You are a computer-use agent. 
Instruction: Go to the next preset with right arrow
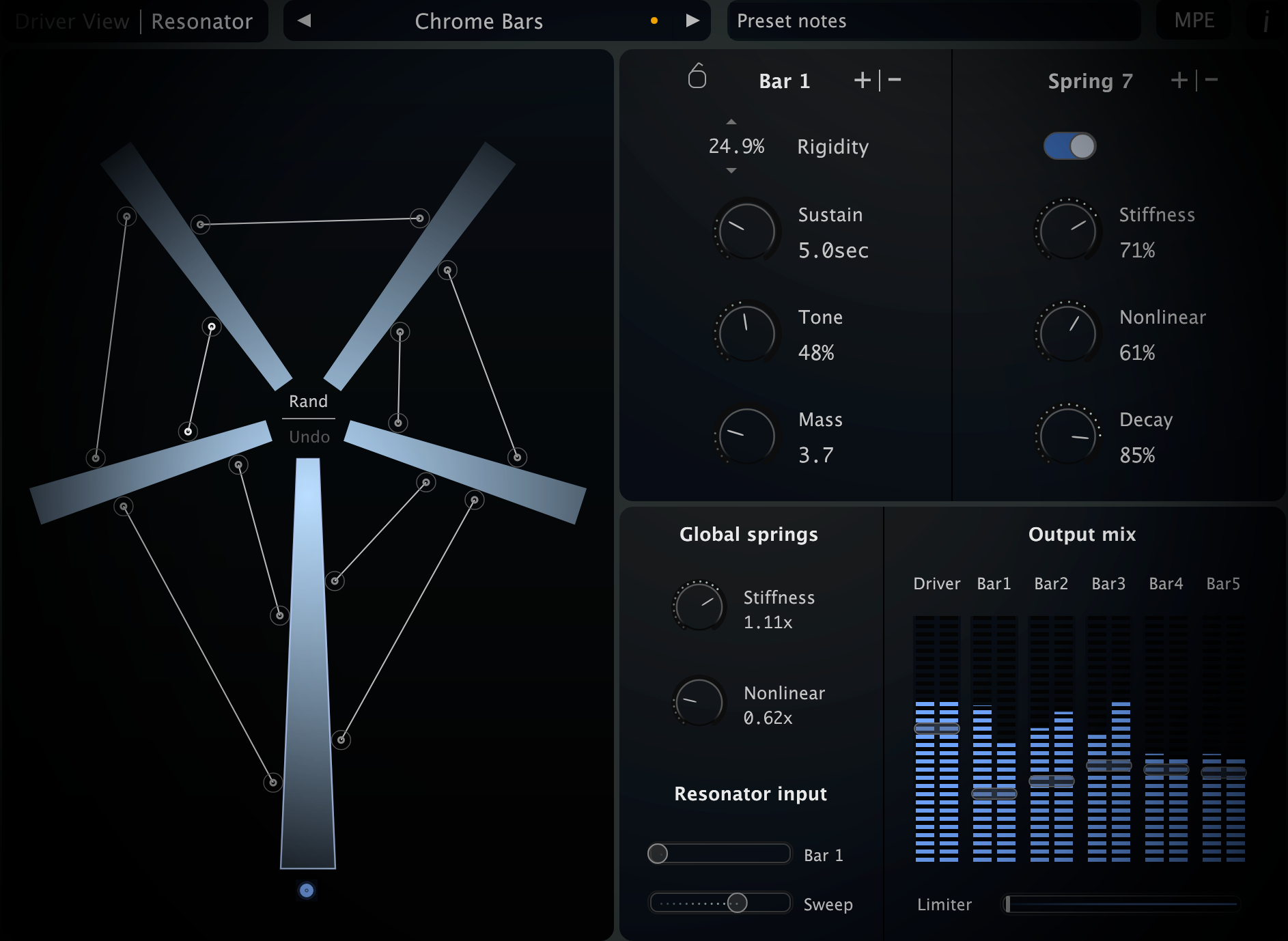[x=692, y=21]
